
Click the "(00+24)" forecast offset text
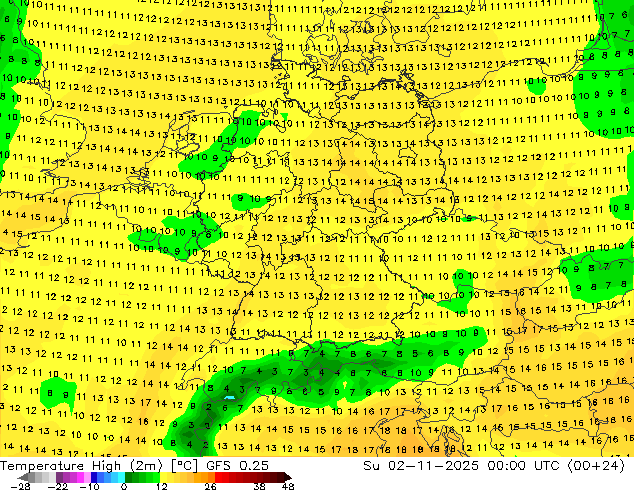coord(596,466)
